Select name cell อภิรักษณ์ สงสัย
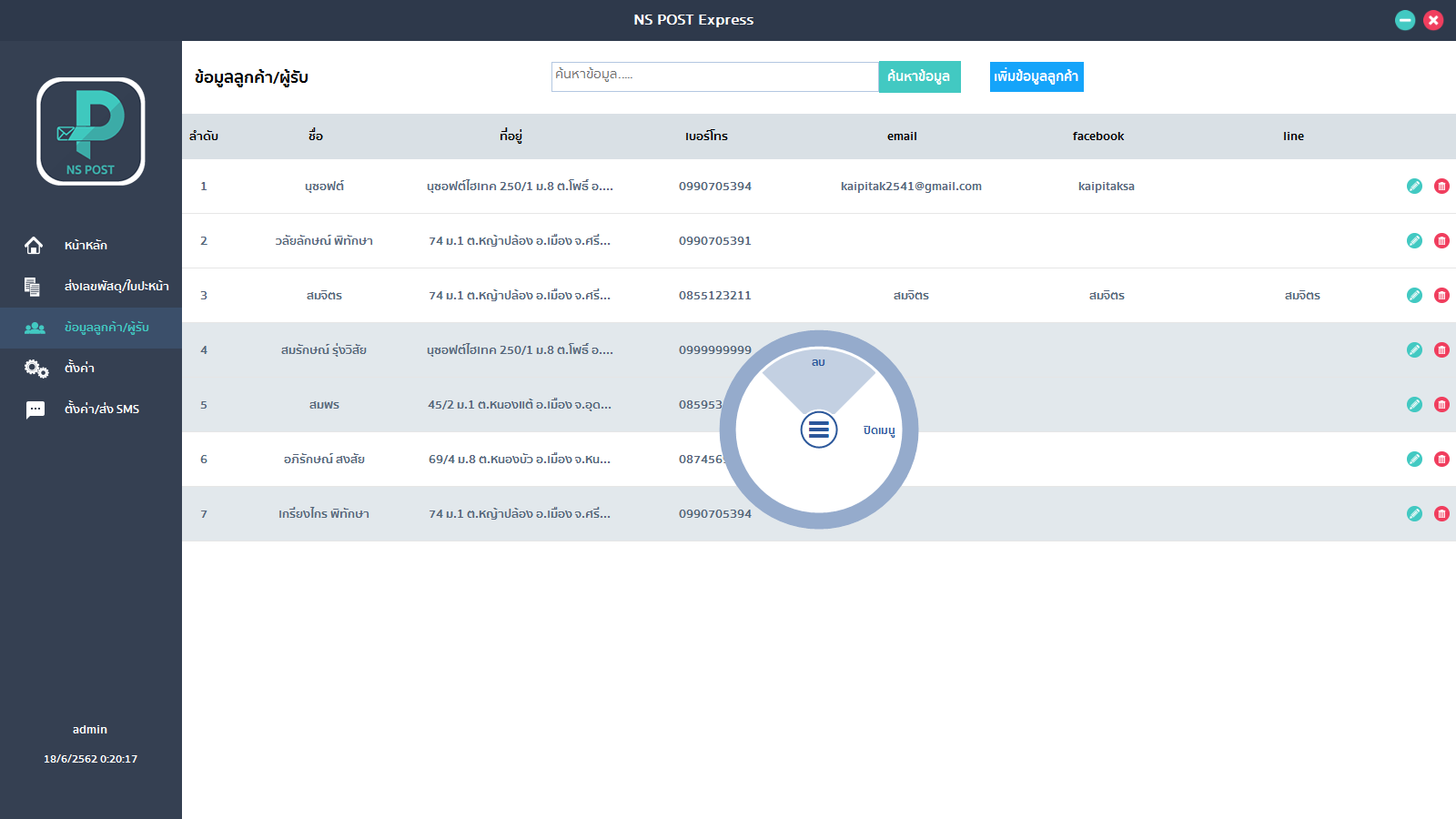Image resolution: width=1456 pixels, height=819 pixels. (x=324, y=459)
